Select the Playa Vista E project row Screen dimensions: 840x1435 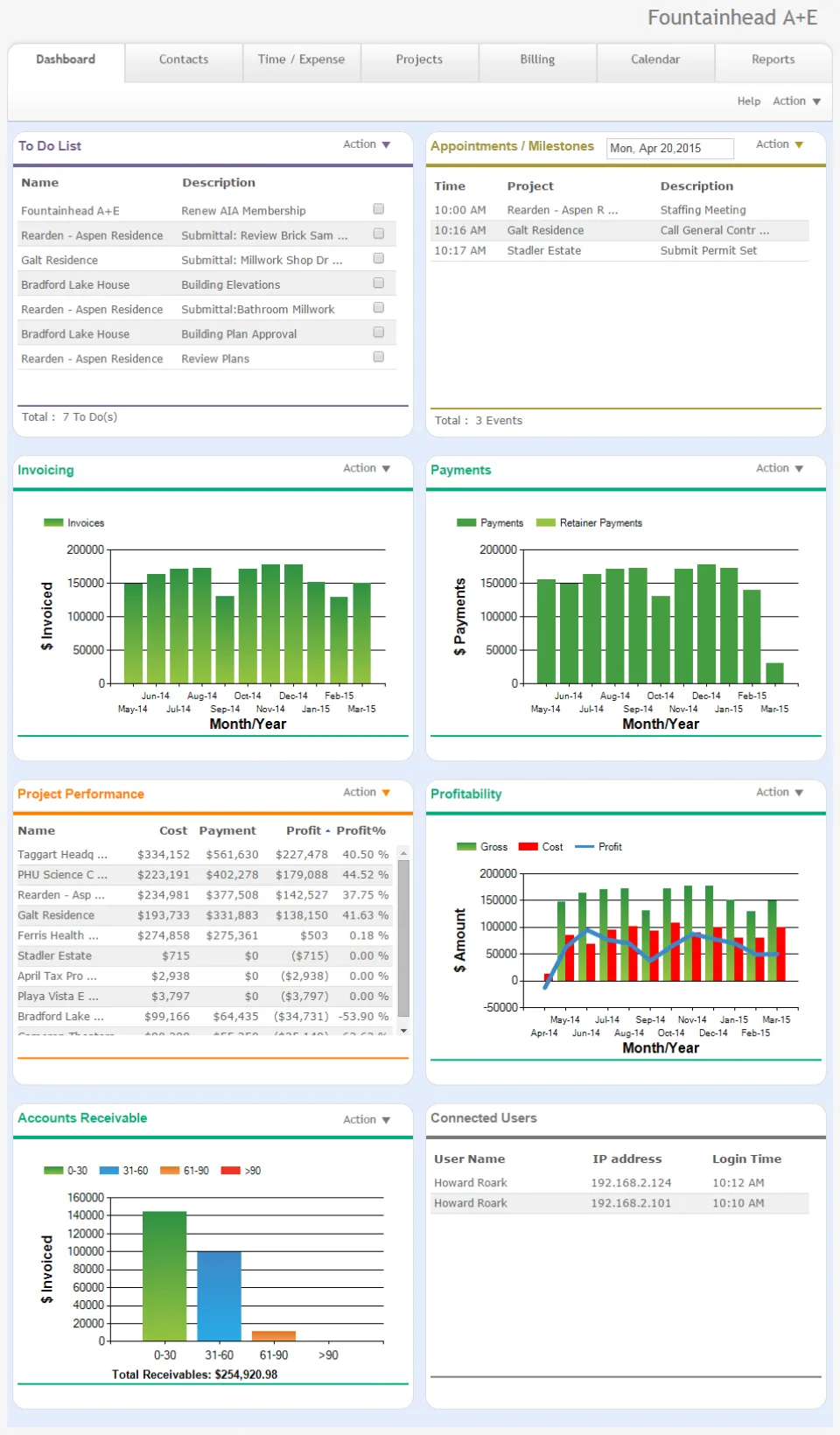(206, 996)
